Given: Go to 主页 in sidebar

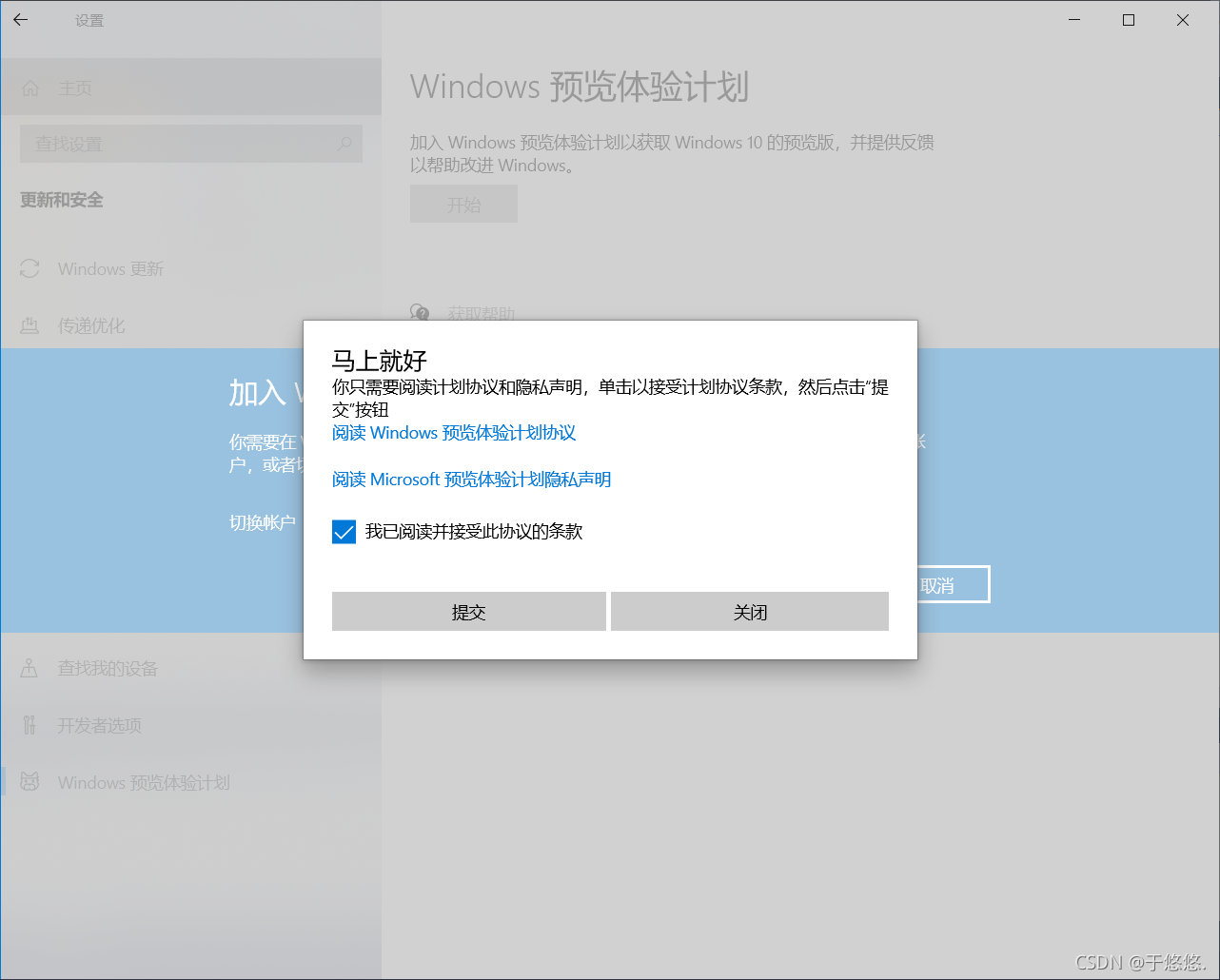Looking at the screenshot, I should [190, 88].
